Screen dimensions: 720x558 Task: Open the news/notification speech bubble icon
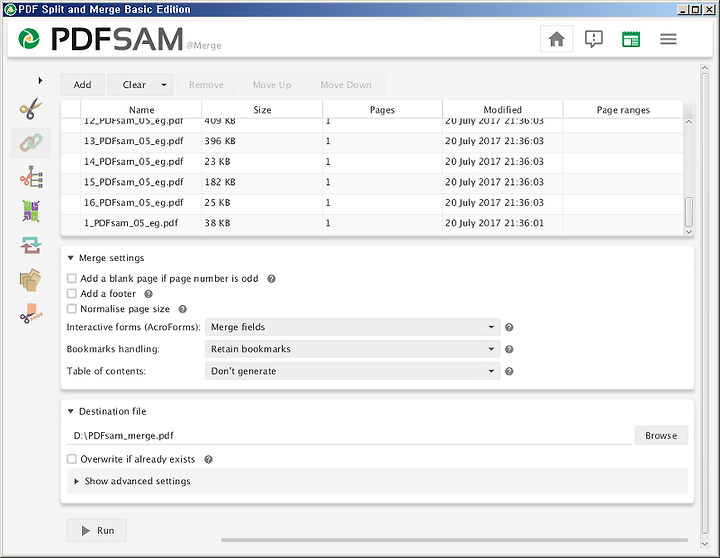pyautogui.click(x=594, y=39)
